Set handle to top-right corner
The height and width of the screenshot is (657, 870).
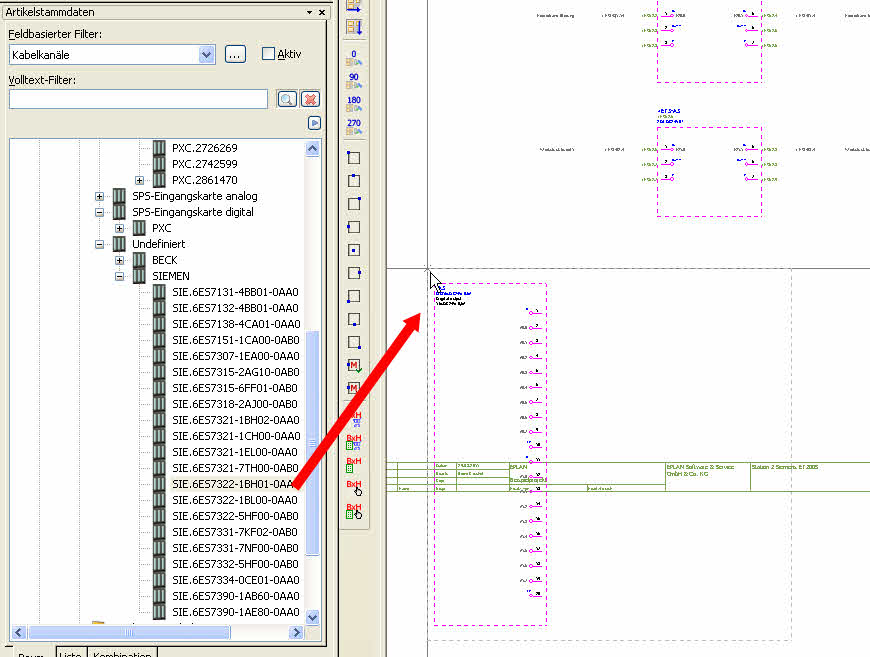[x=353, y=204]
